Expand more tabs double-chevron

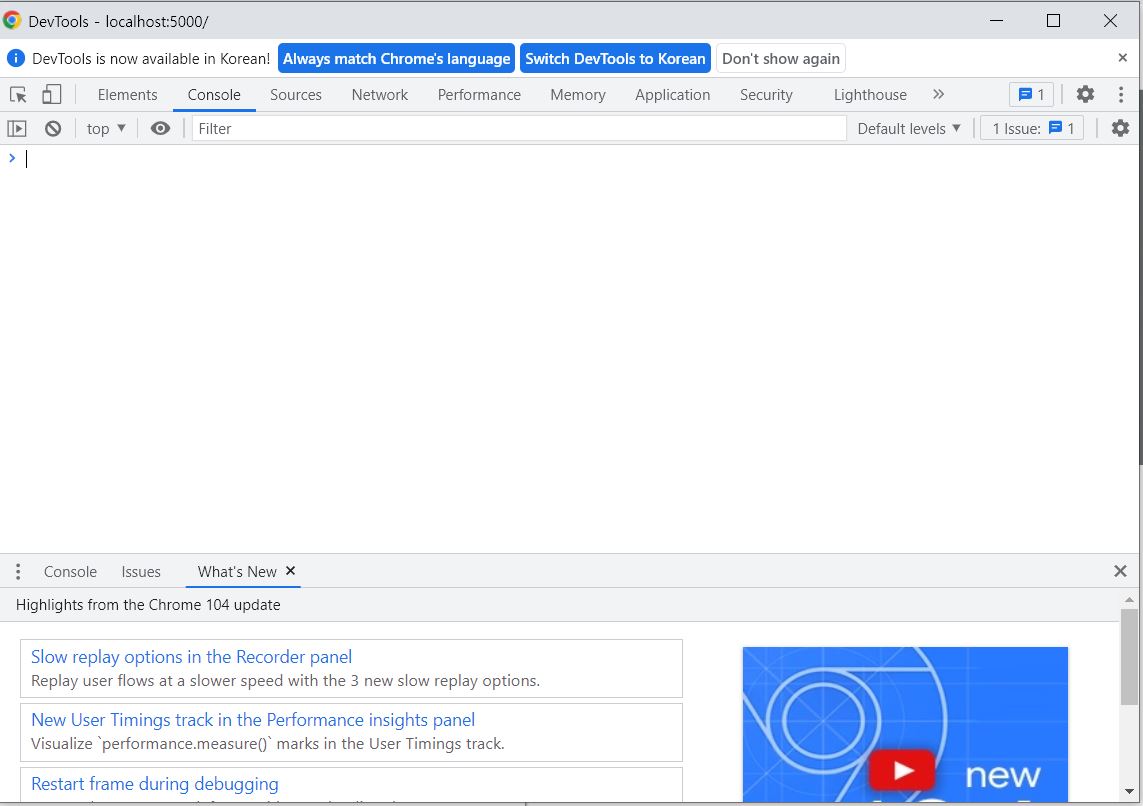point(938,94)
